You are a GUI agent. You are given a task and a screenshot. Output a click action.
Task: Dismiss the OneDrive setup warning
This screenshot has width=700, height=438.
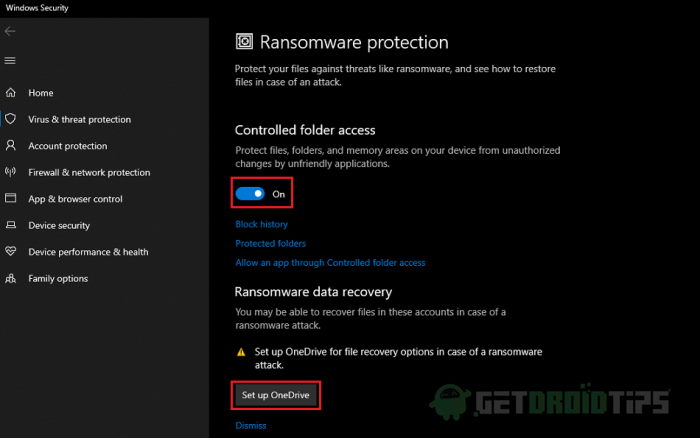coord(251,425)
